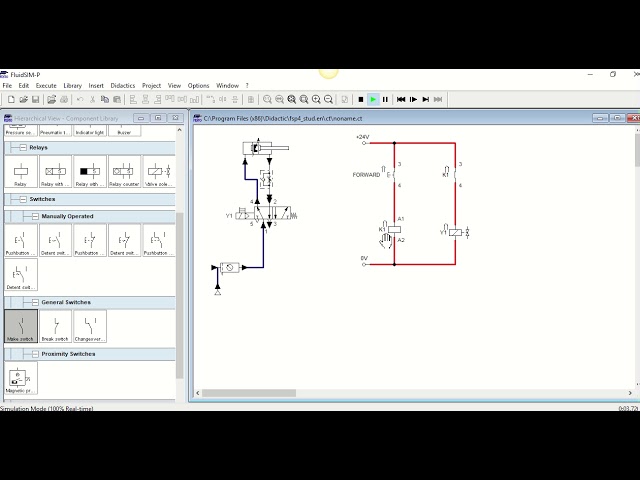Click the circuit window horizontal scrollbar thumb
The width and height of the screenshot is (640, 480).
pos(249,393)
